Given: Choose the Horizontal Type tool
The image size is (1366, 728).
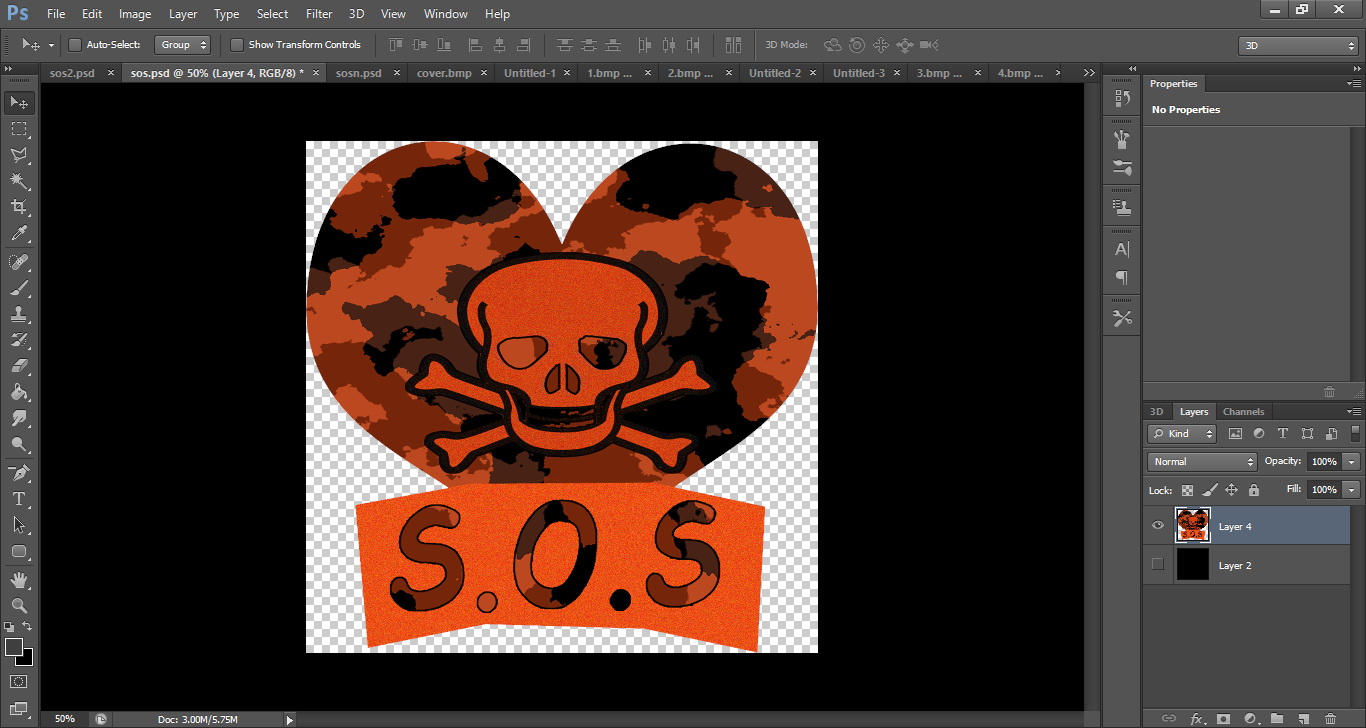Looking at the screenshot, I should click(19, 498).
